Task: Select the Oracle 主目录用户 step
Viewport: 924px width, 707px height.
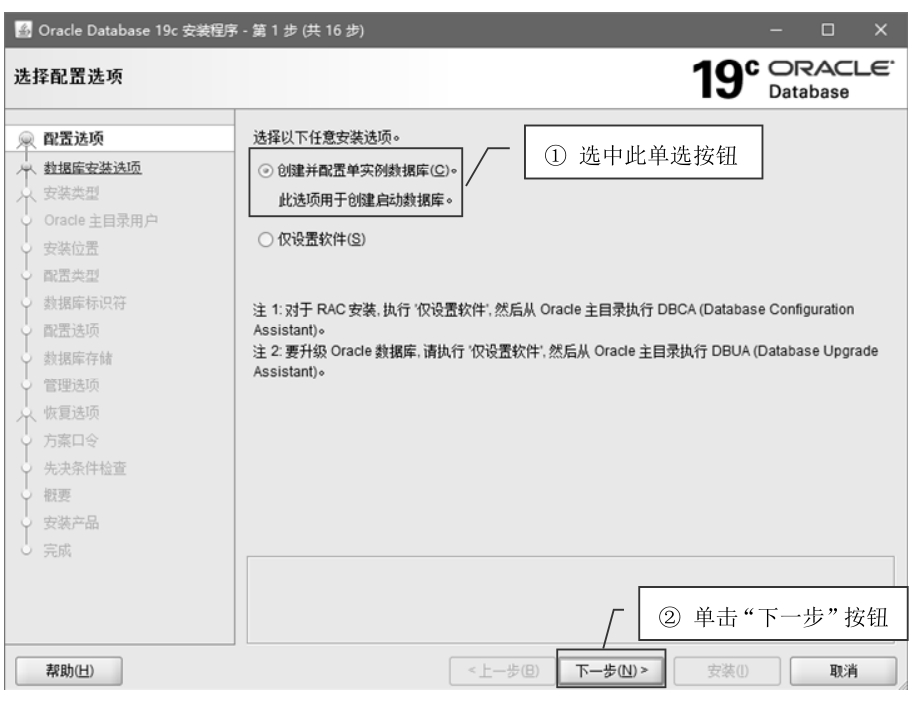Action: pos(101,221)
